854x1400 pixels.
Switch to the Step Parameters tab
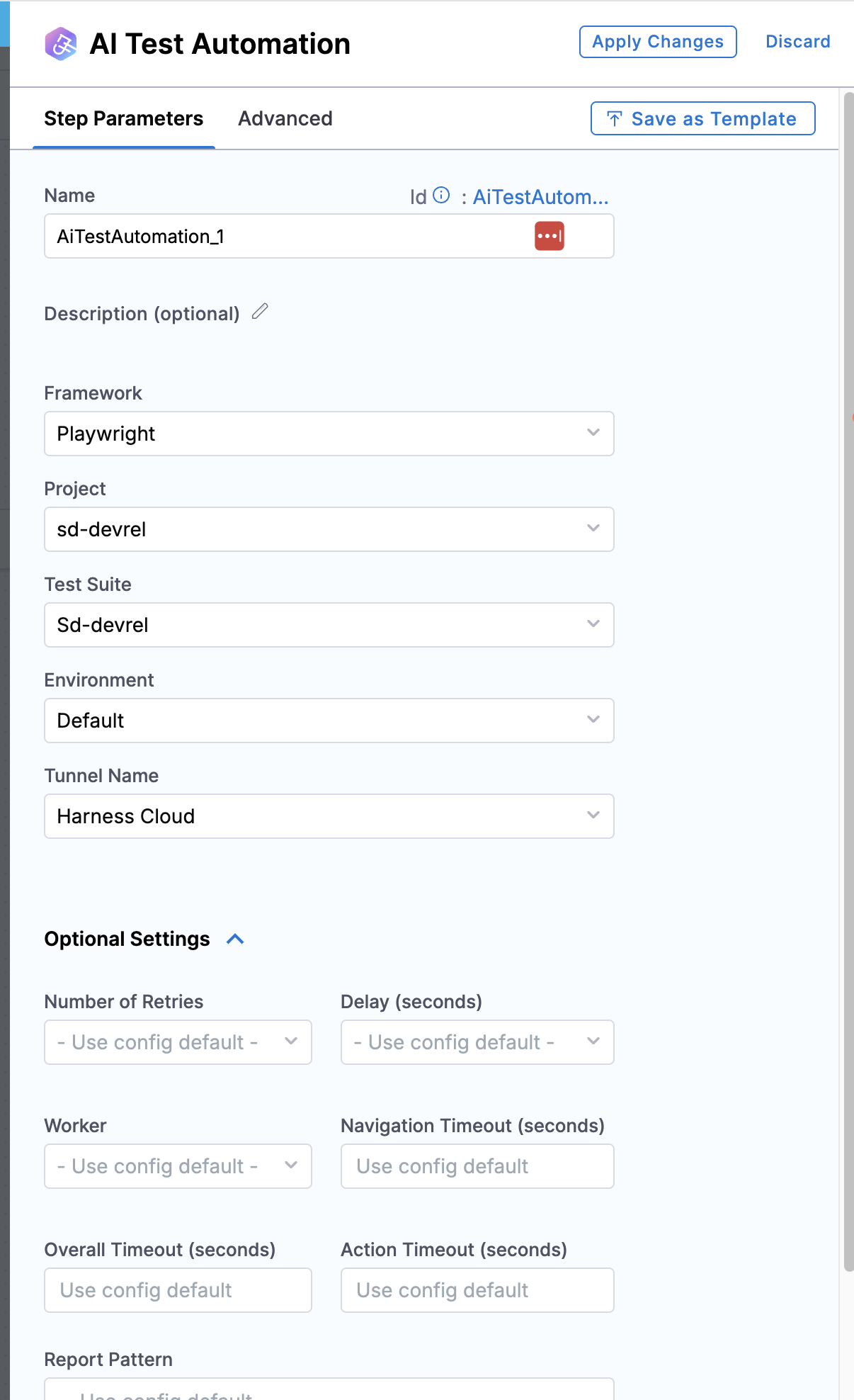click(x=124, y=118)
